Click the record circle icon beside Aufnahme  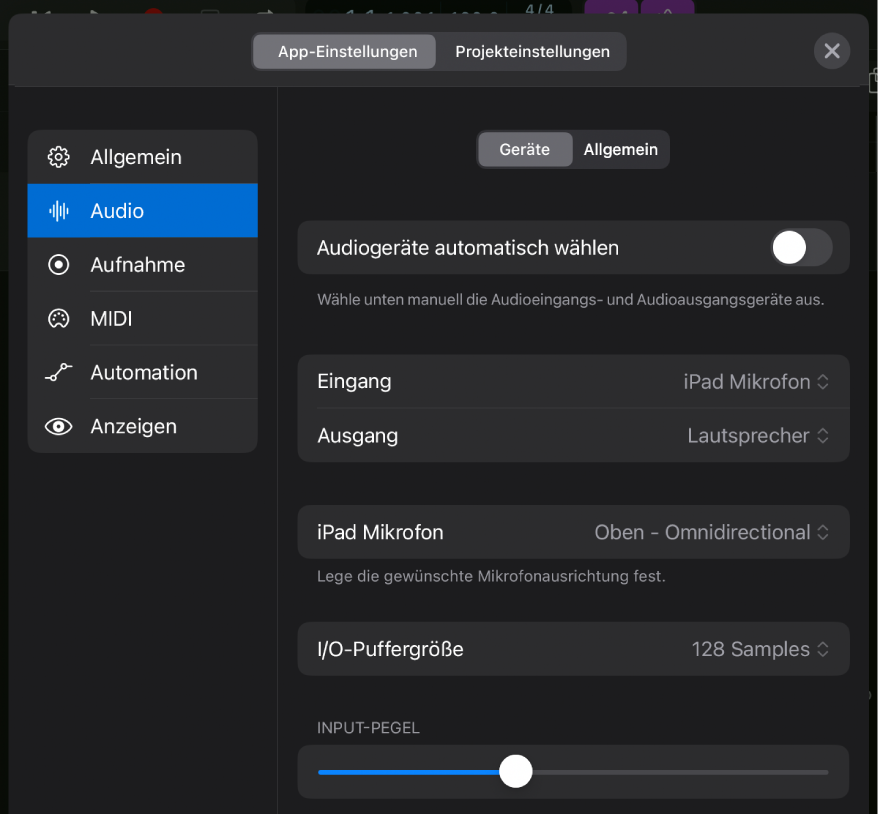click(59, 265)
